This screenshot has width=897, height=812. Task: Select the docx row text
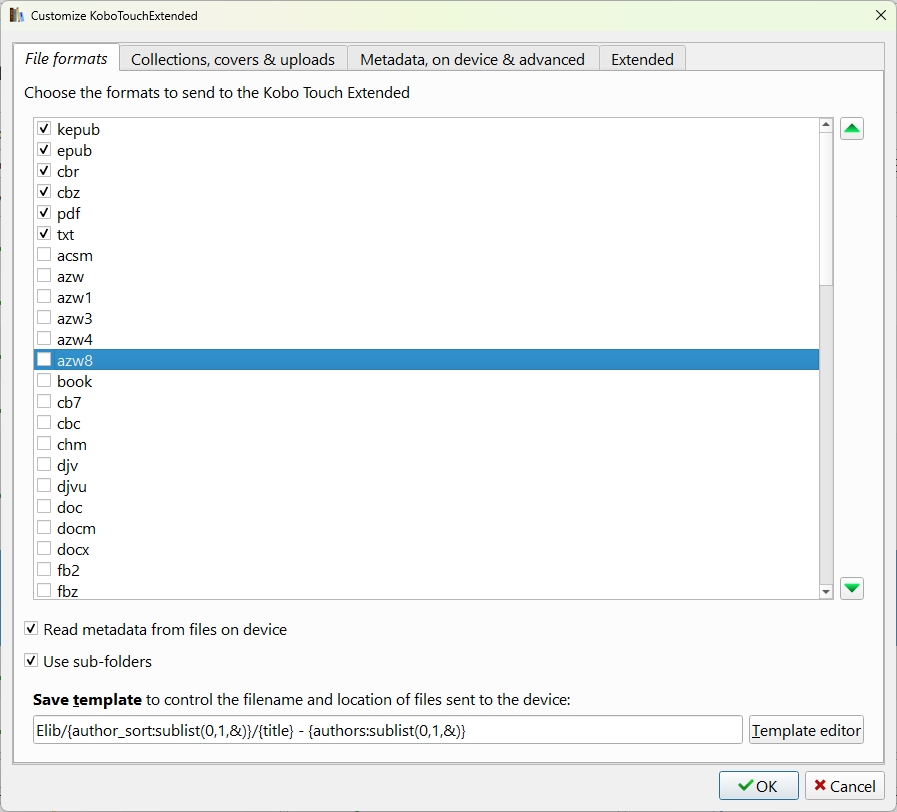(x=73, y=549)
